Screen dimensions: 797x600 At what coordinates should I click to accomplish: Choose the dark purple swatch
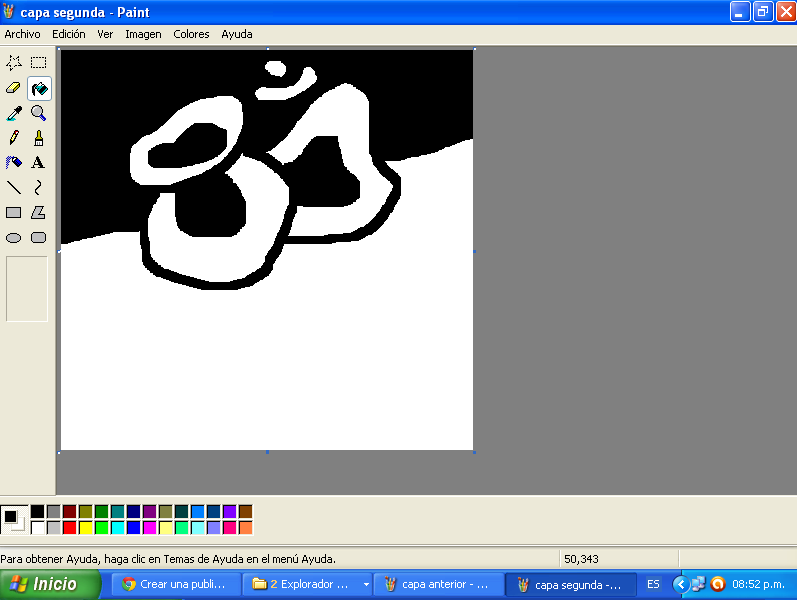(x=149, y=512)
